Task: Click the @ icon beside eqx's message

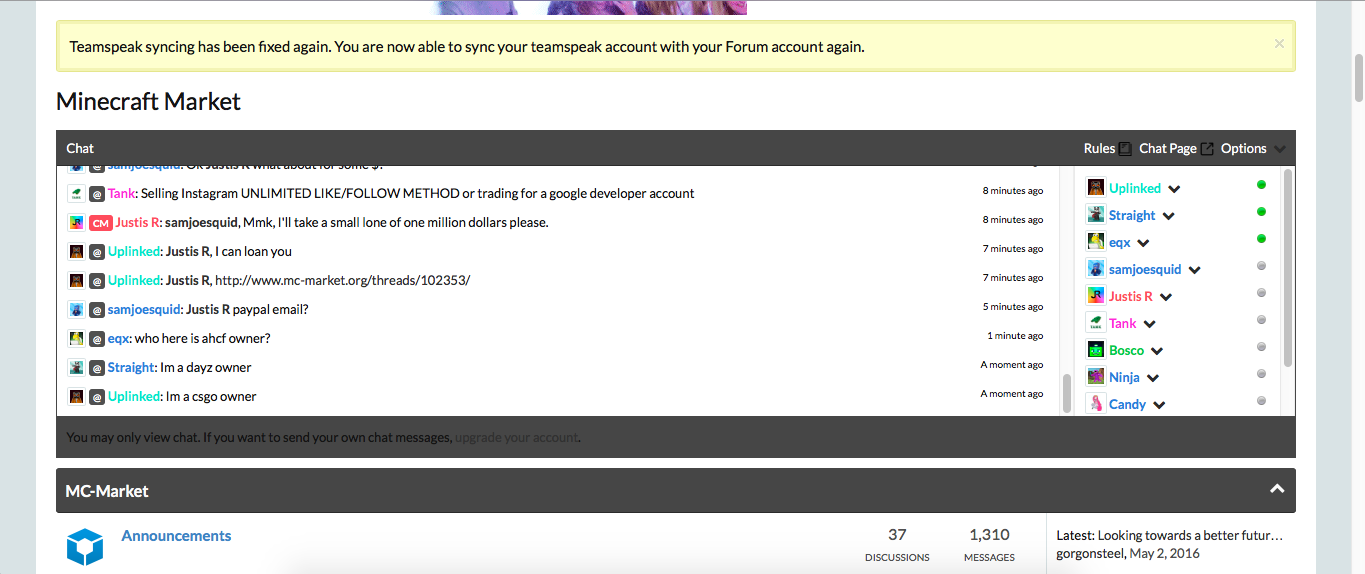Action: pyautogui.click(x=97, y=338)
